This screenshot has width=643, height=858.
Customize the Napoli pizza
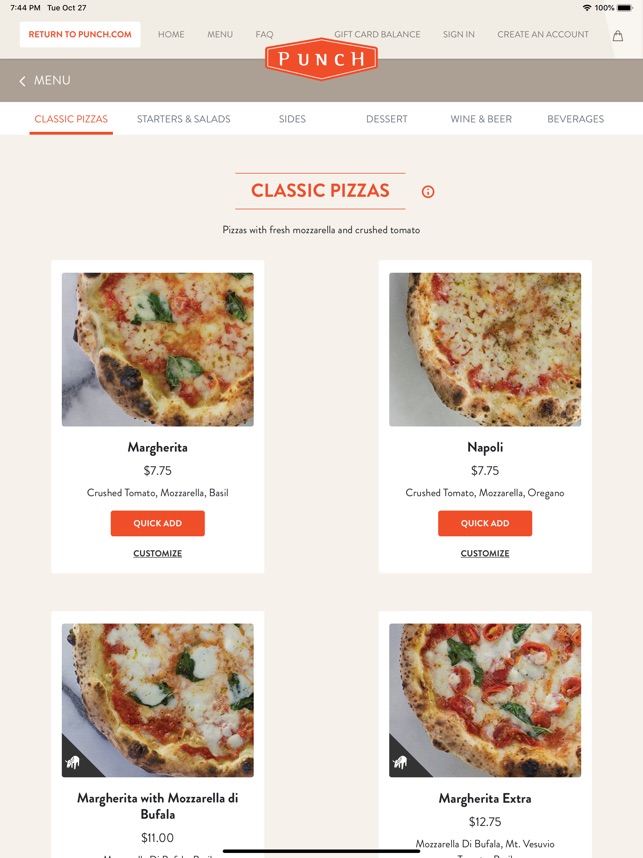tap(485, 553)
